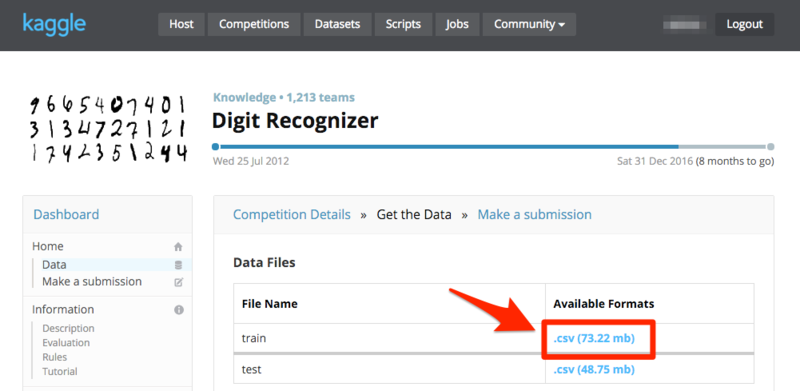Click the competition timeline progress bar
This screenshot has height=391, width=800.
(x=493, y=146)
